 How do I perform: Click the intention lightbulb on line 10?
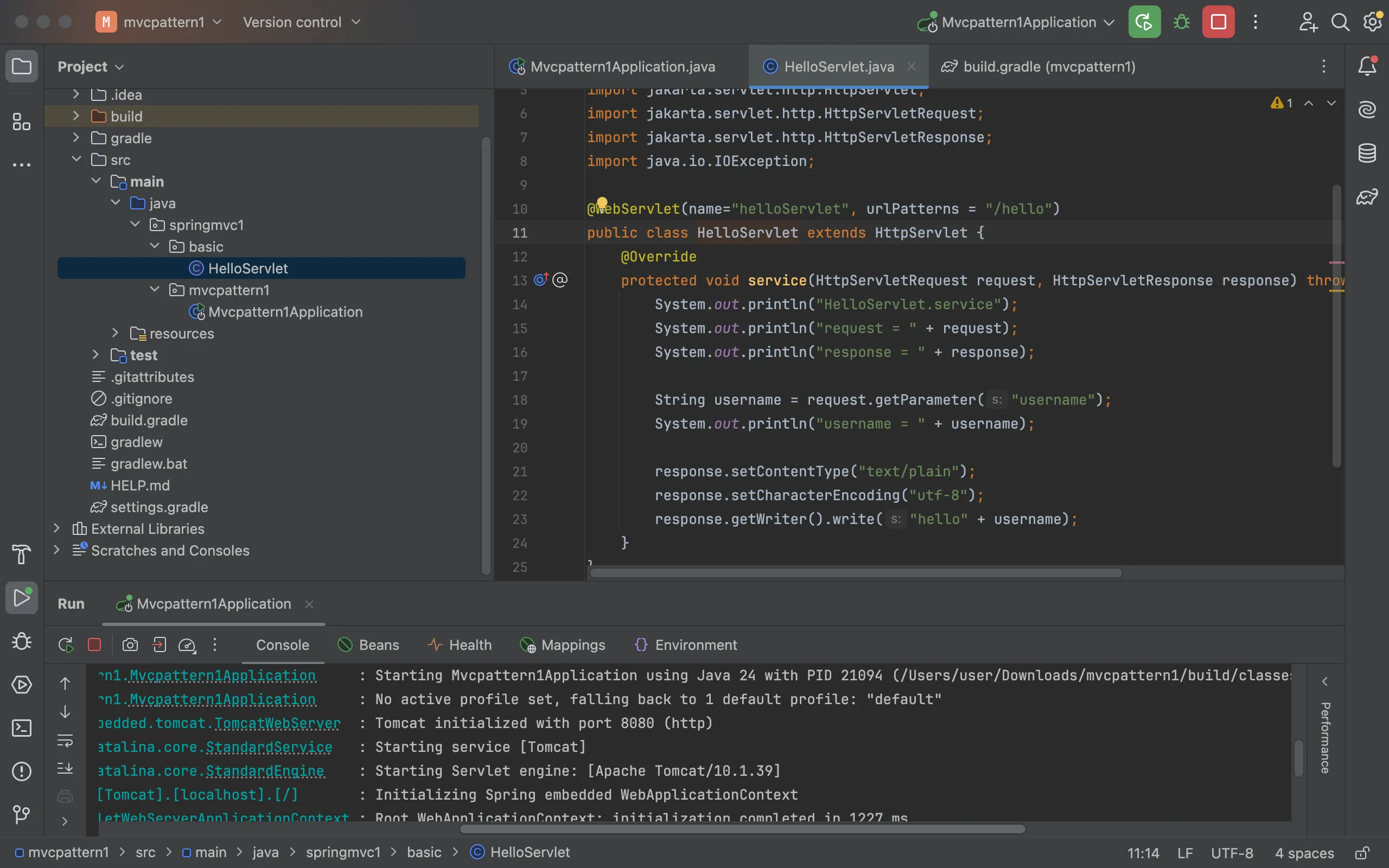click(602, 203)
